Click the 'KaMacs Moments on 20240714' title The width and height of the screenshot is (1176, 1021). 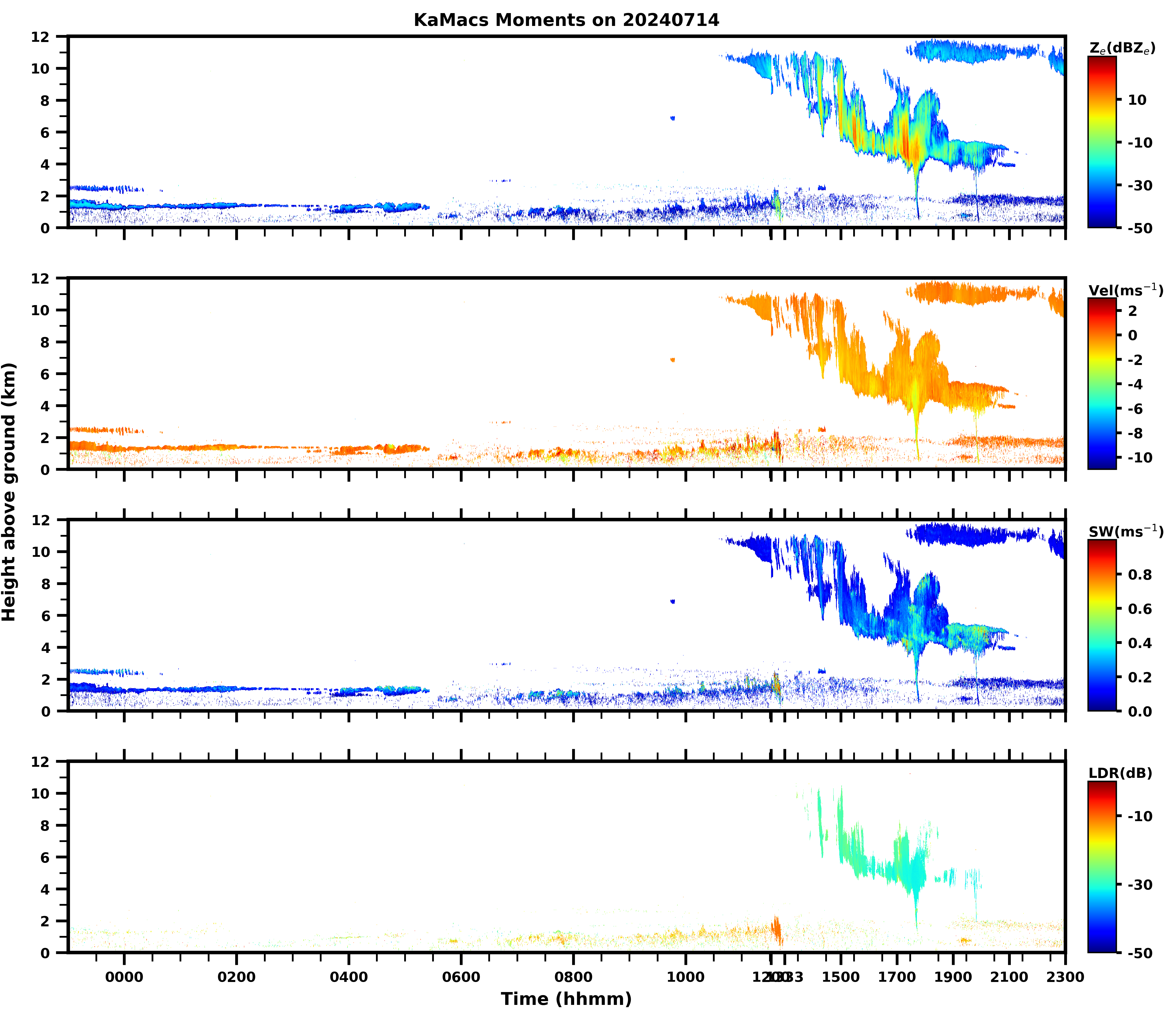566,20
